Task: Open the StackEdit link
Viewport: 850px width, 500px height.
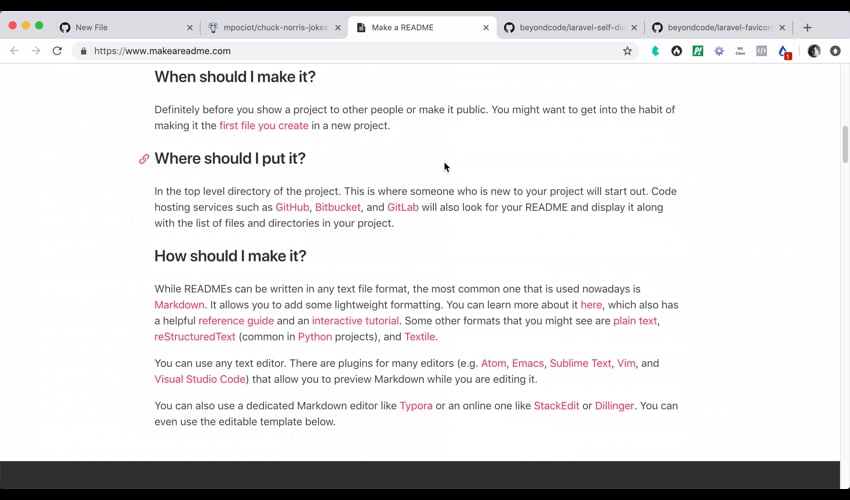Action: coord(556,406)
